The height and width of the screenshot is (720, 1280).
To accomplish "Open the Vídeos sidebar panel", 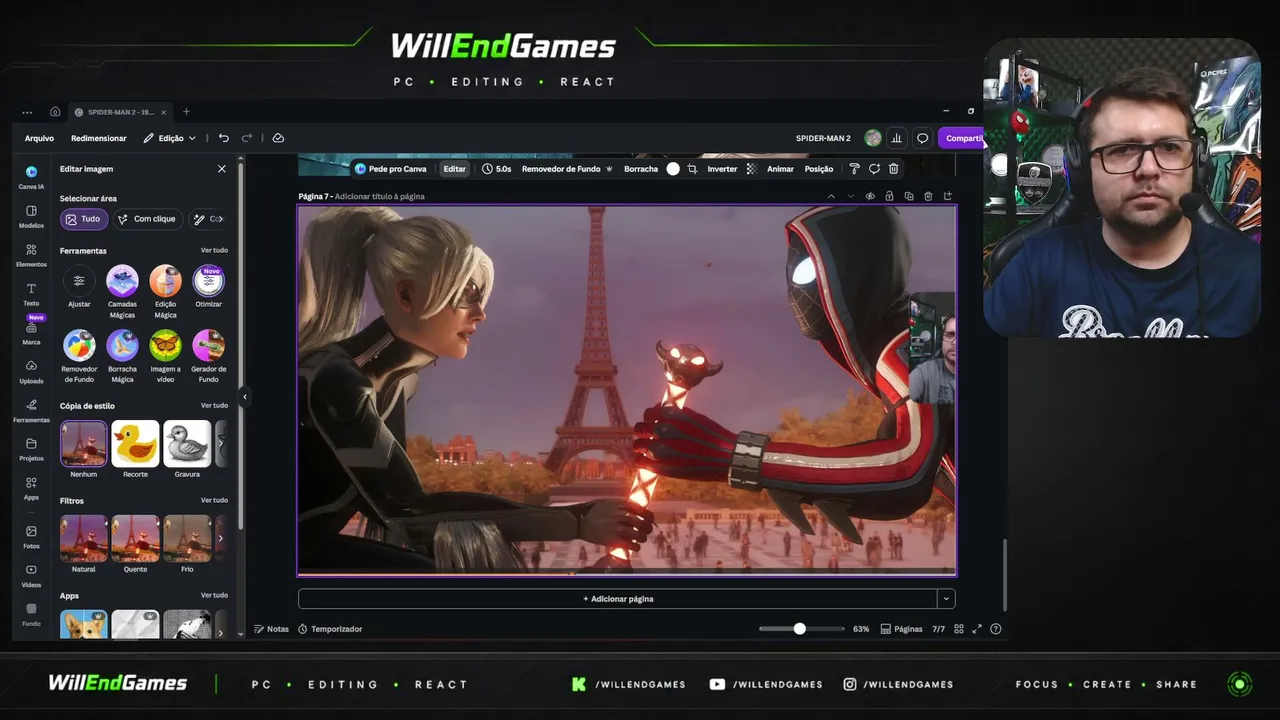I will [x=31, y=576].
